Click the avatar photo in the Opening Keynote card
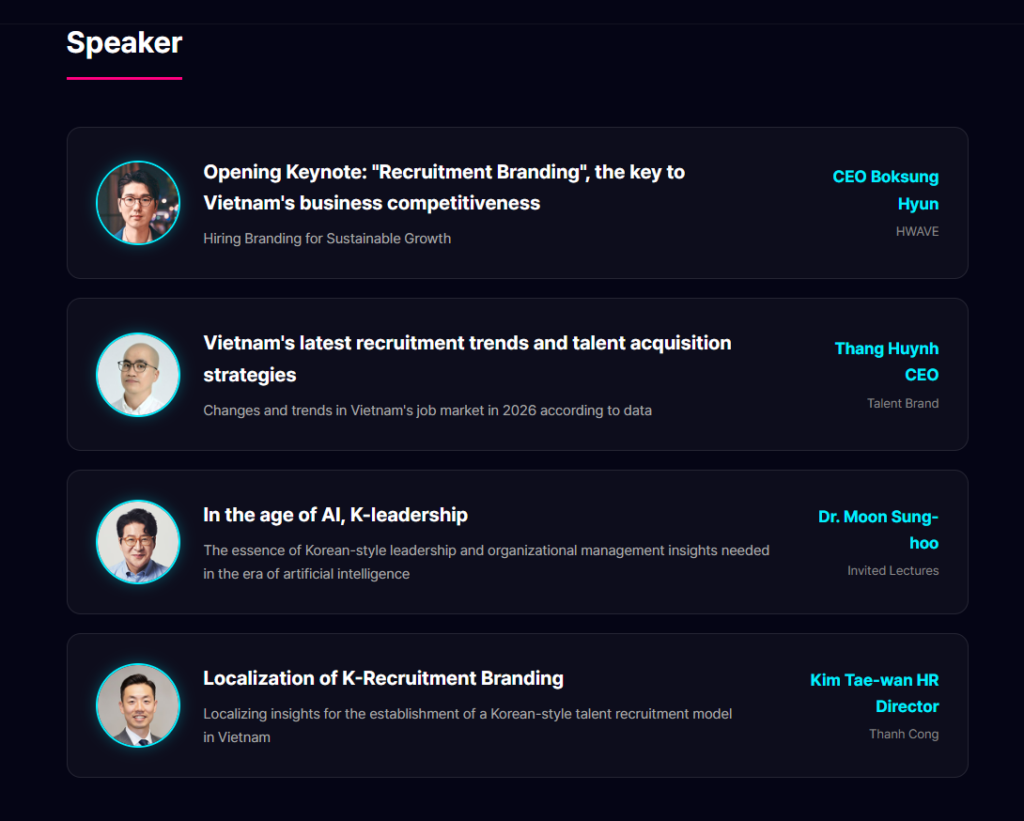This screenshot has height=821, width=1024. pos(138,203)
